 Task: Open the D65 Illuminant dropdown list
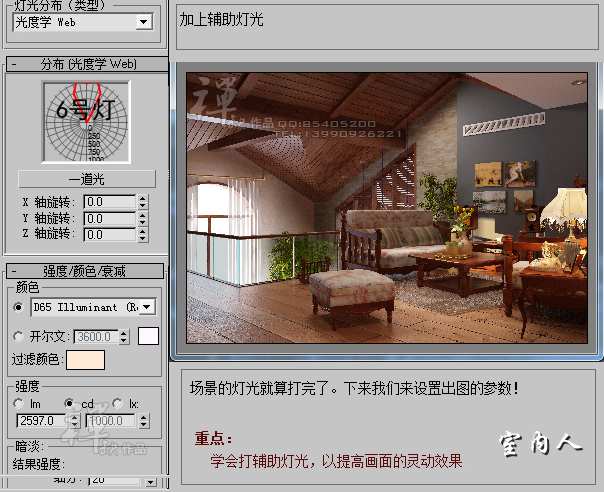pyautogui.click(x=146, y=307)
